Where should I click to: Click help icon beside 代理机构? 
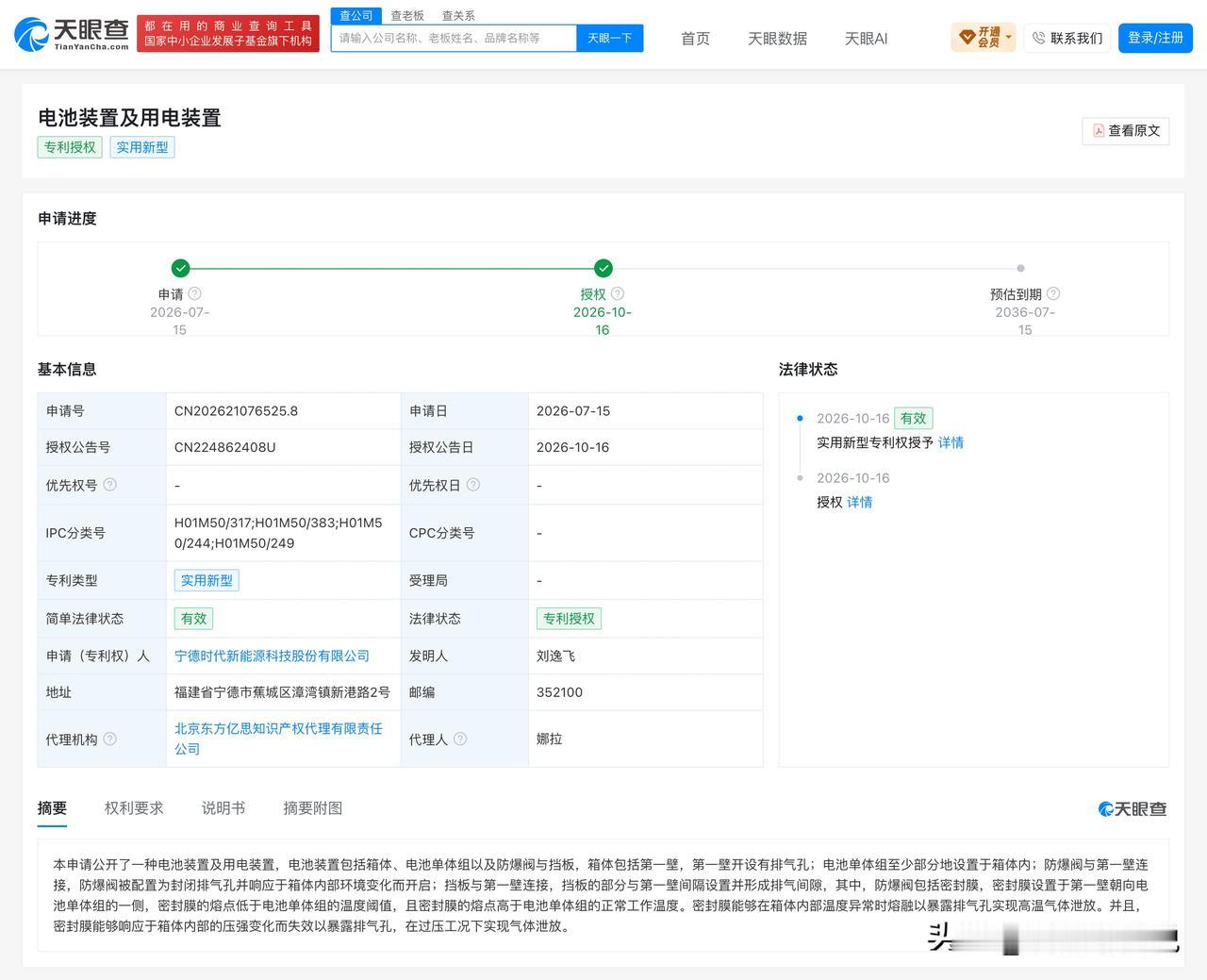click(109, 739)
